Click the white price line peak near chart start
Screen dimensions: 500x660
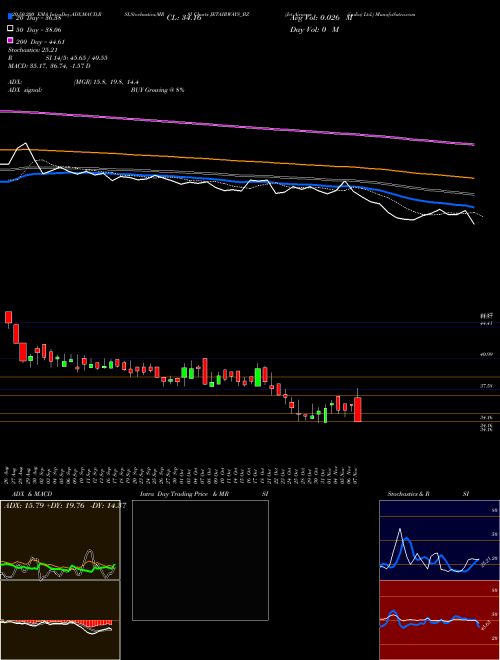pyautogui.click(x=26, y=144)
